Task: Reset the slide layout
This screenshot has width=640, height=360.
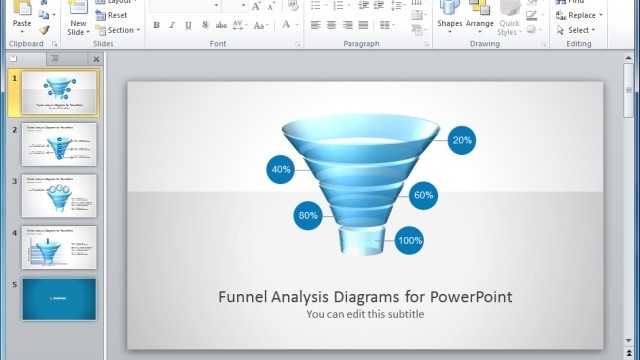Action: point(111,15)
